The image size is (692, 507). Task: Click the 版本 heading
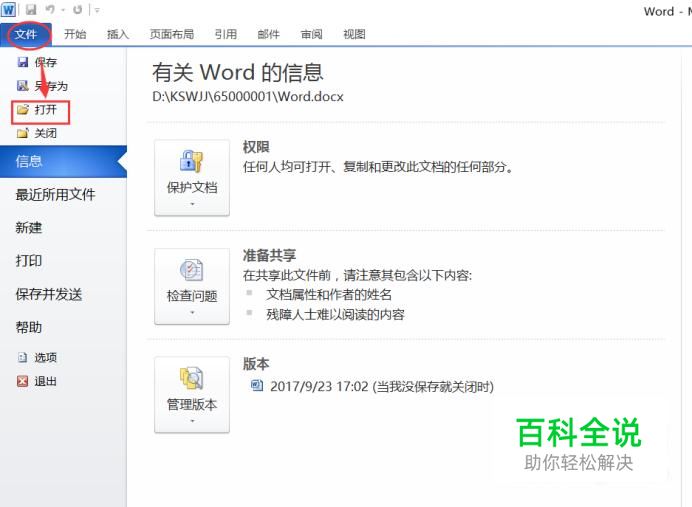[256, 364]
